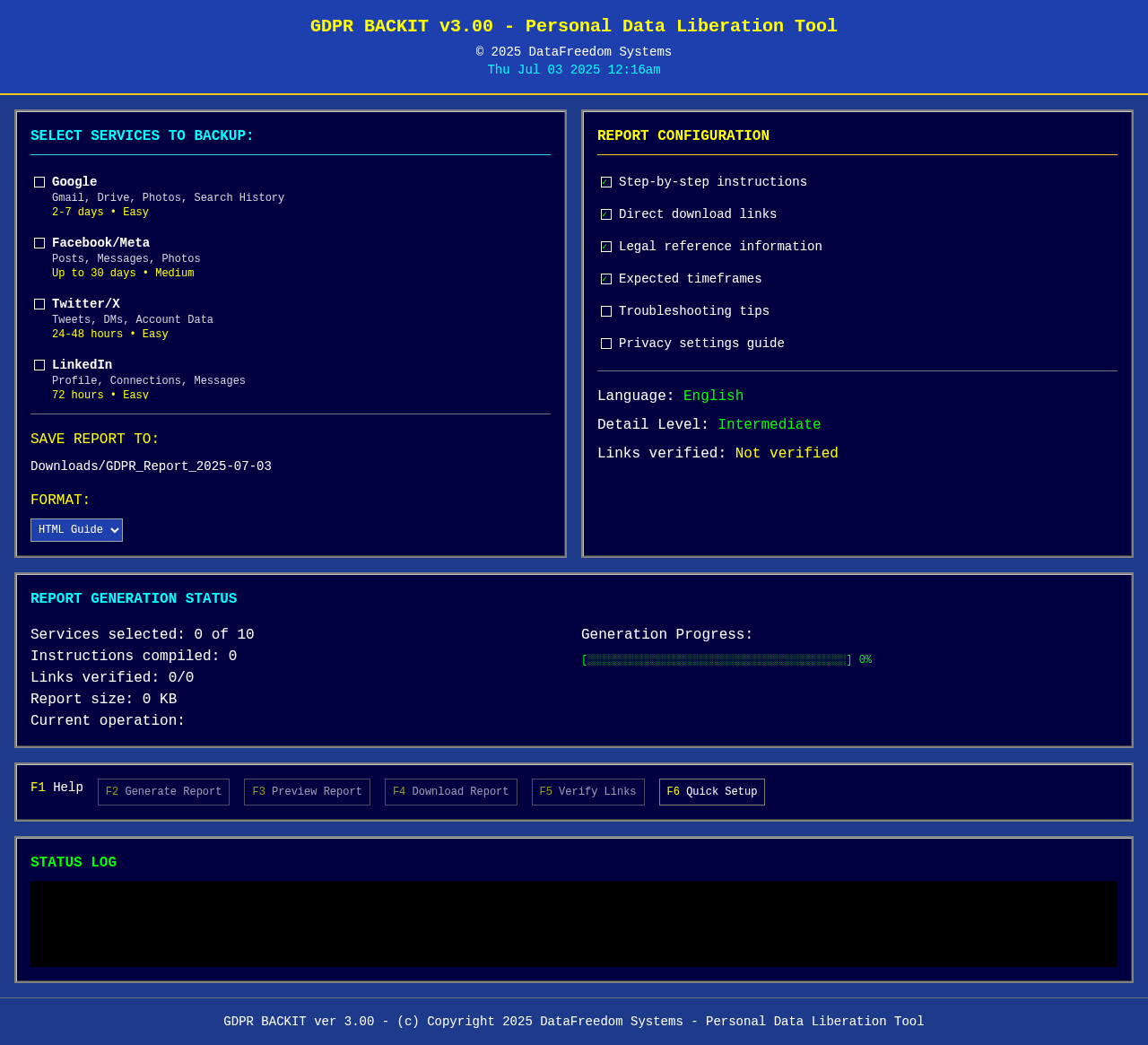Click F3 Preview Report

point(307,791)
